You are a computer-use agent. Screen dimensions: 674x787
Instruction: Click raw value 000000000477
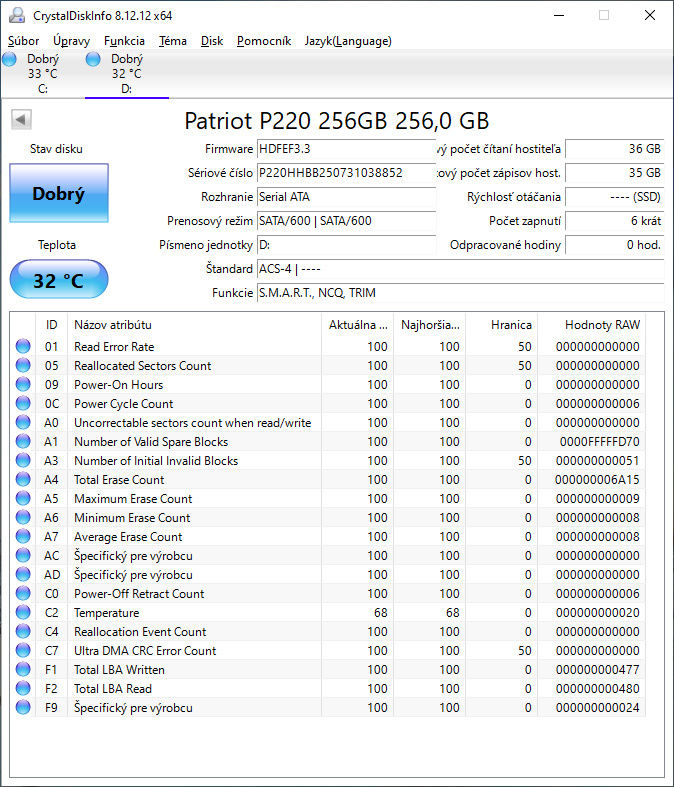(x=598, y=670)
